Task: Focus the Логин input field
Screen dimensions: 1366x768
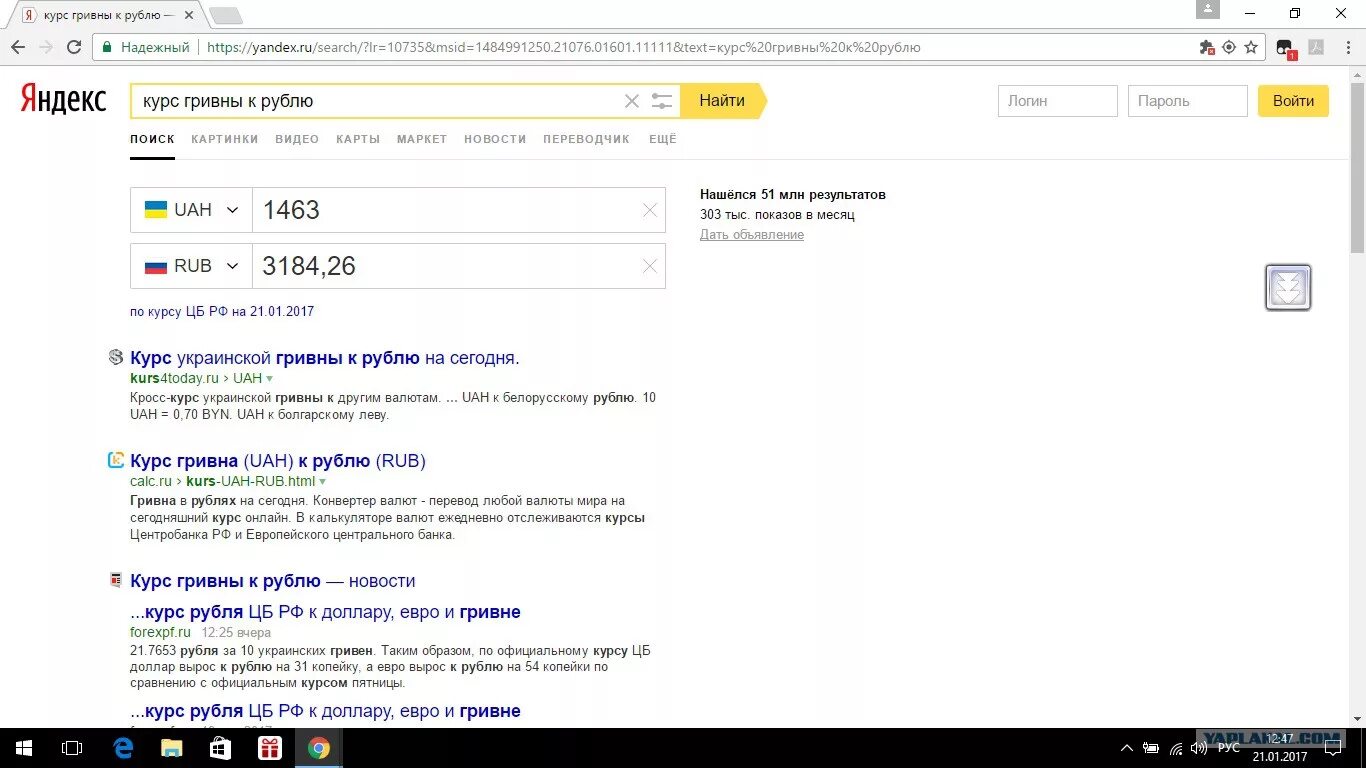Action: (1058, 101)
